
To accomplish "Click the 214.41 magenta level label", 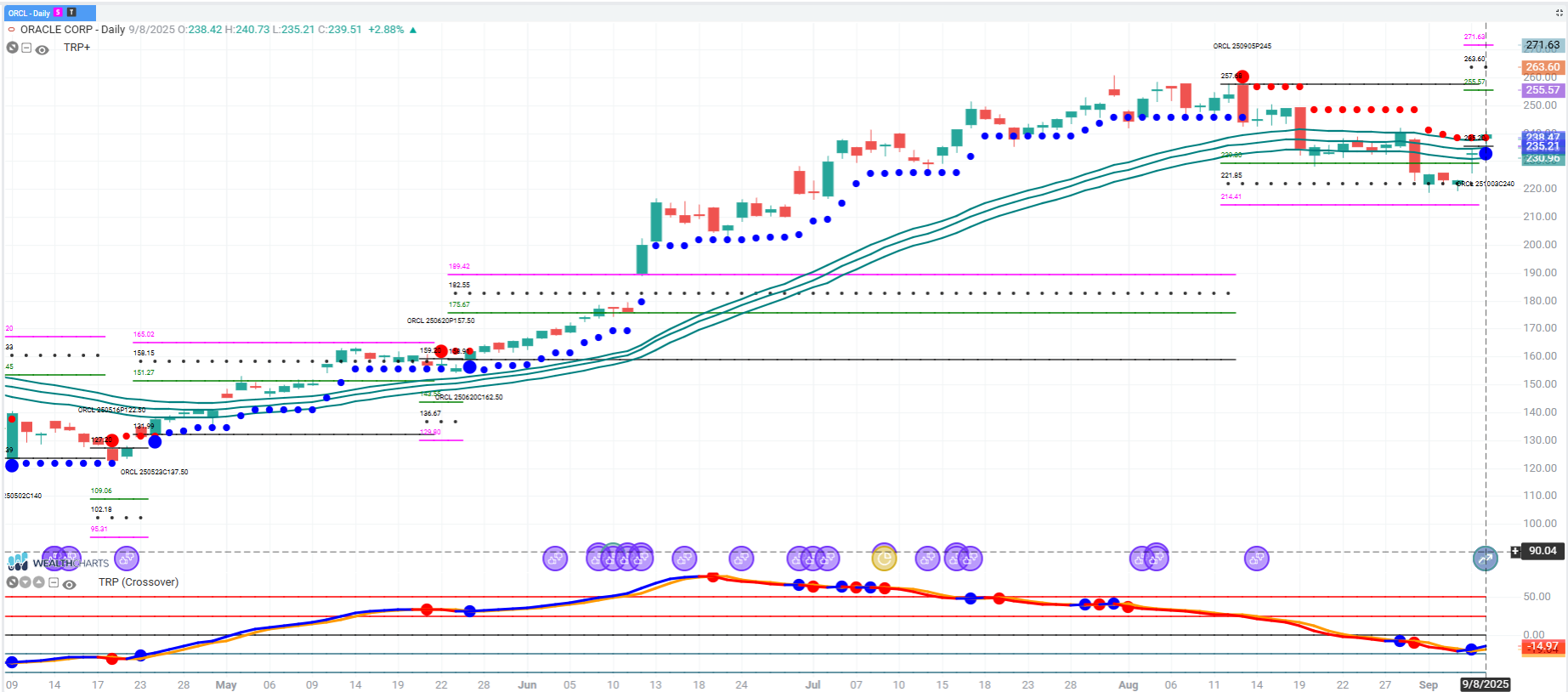I will pos(1231,196).
